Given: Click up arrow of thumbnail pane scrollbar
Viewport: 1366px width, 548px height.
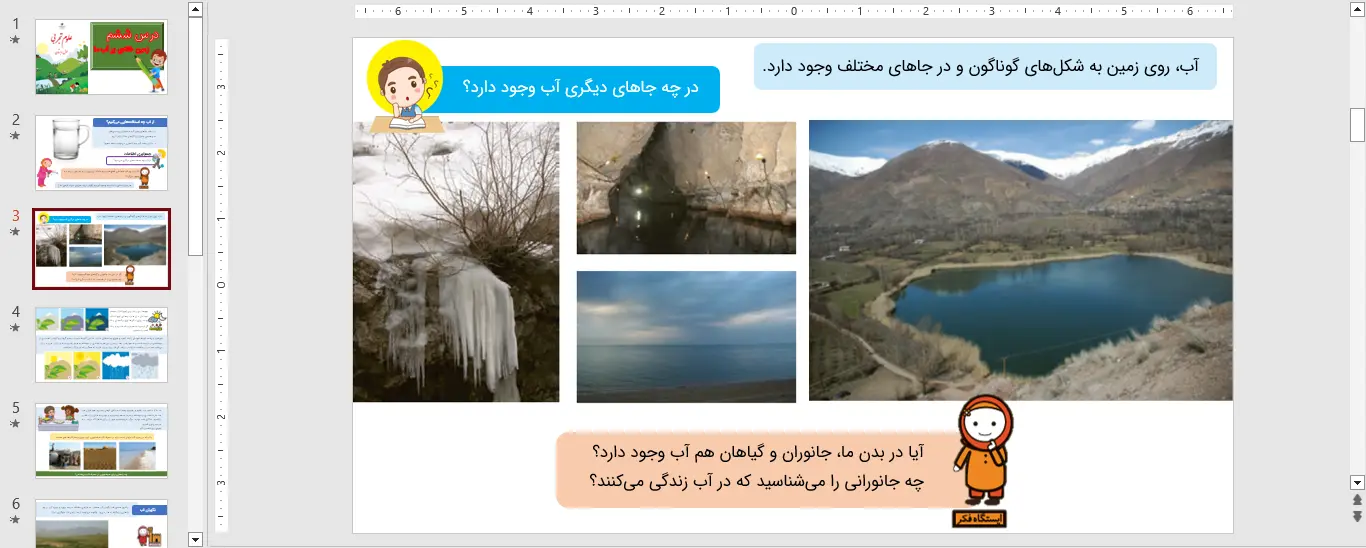Looking at the screenshot, I should (x=195, y=10).
